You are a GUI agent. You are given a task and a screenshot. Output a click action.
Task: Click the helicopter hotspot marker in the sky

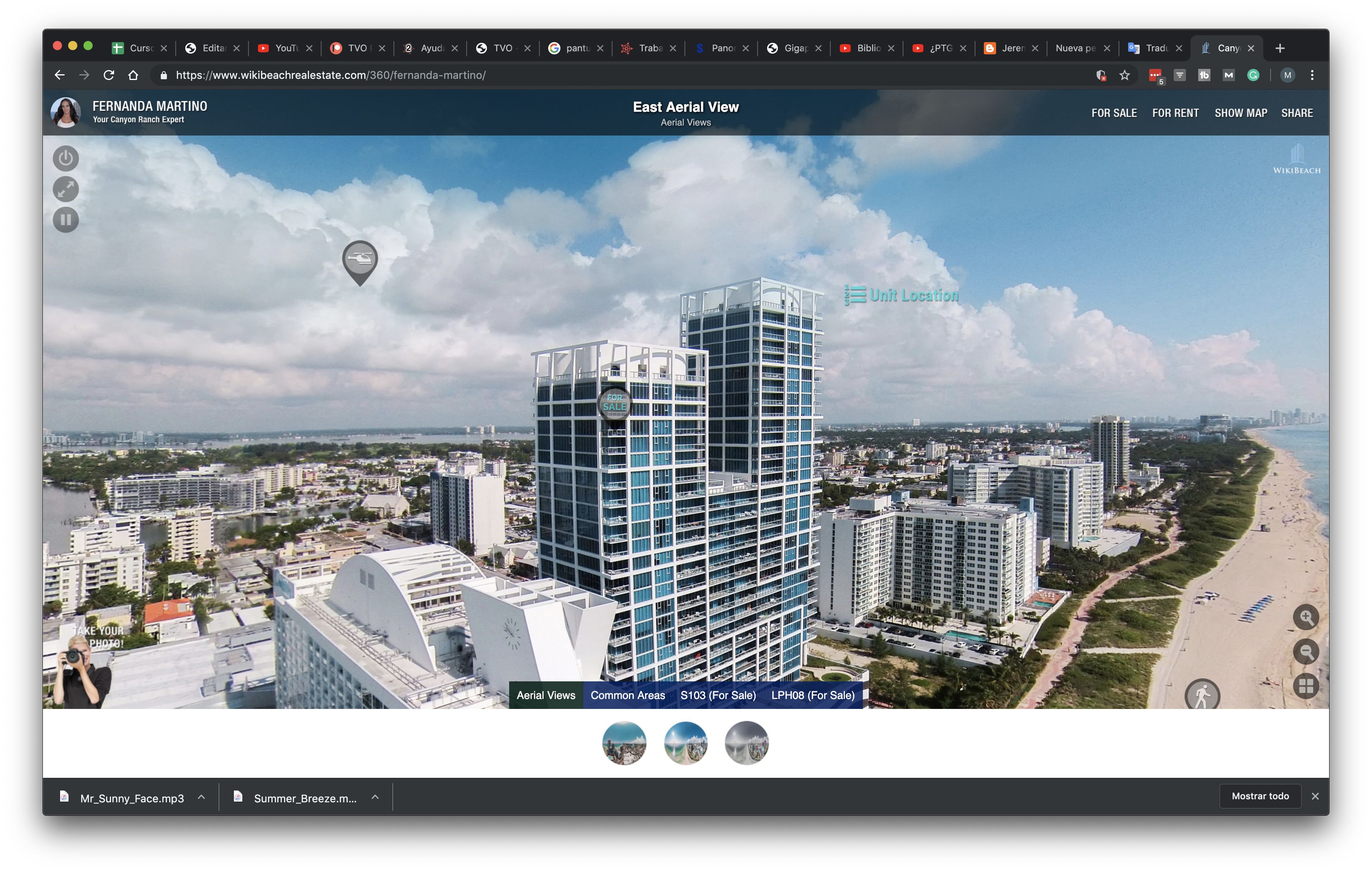(x=360, y=260)
